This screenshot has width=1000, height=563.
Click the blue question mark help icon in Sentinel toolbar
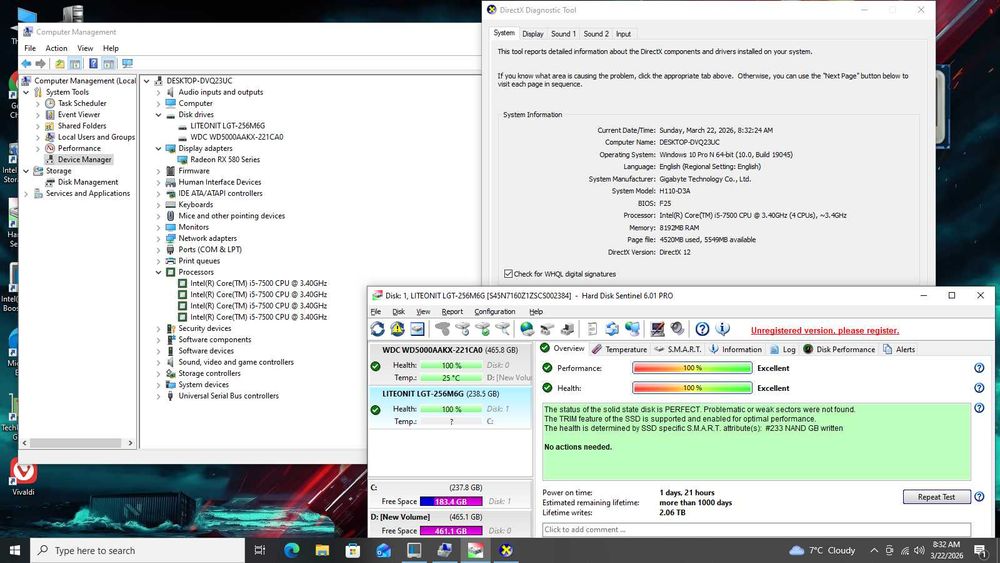point(702,329)
